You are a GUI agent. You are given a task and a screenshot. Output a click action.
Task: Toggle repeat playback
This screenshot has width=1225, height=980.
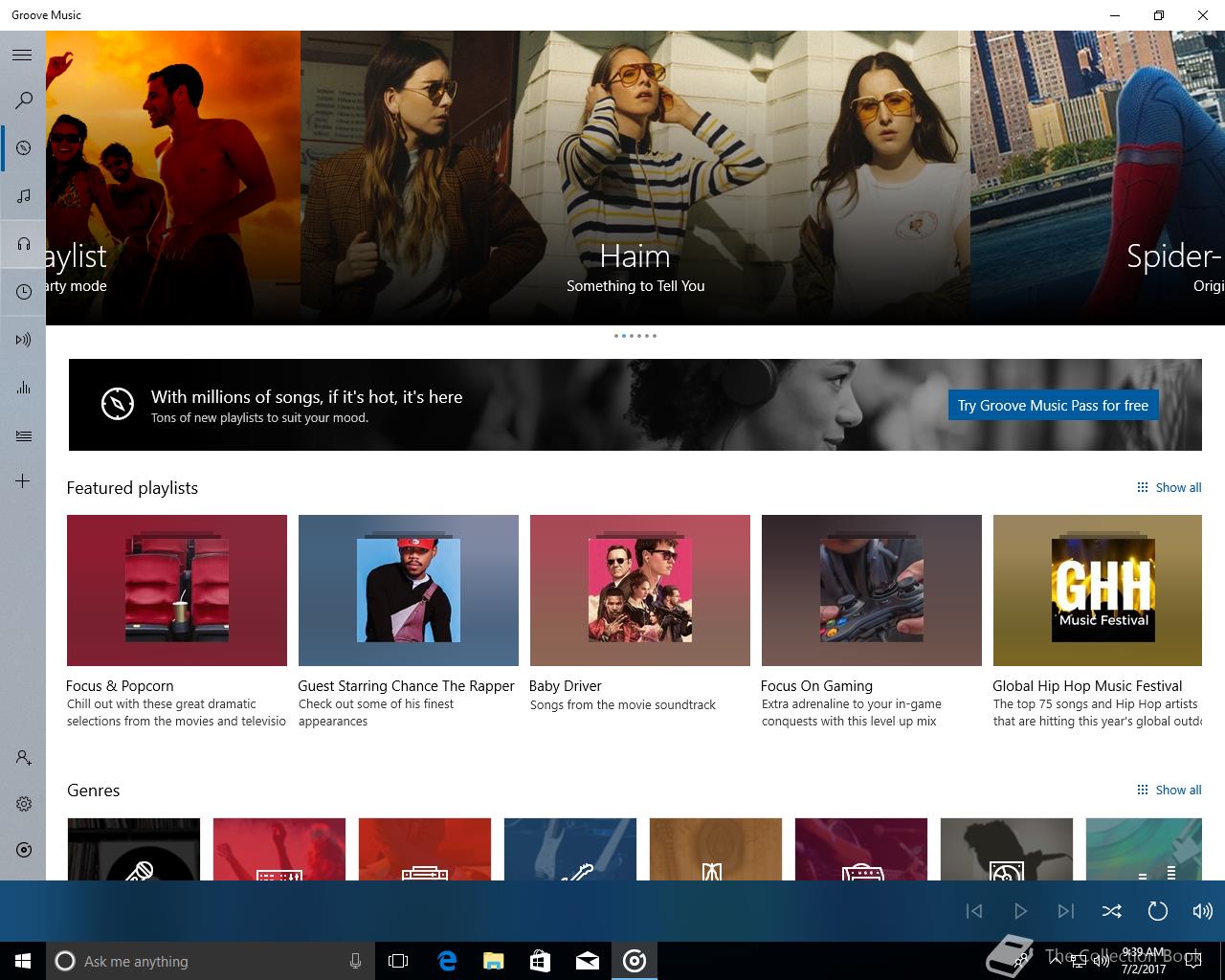1157,911
